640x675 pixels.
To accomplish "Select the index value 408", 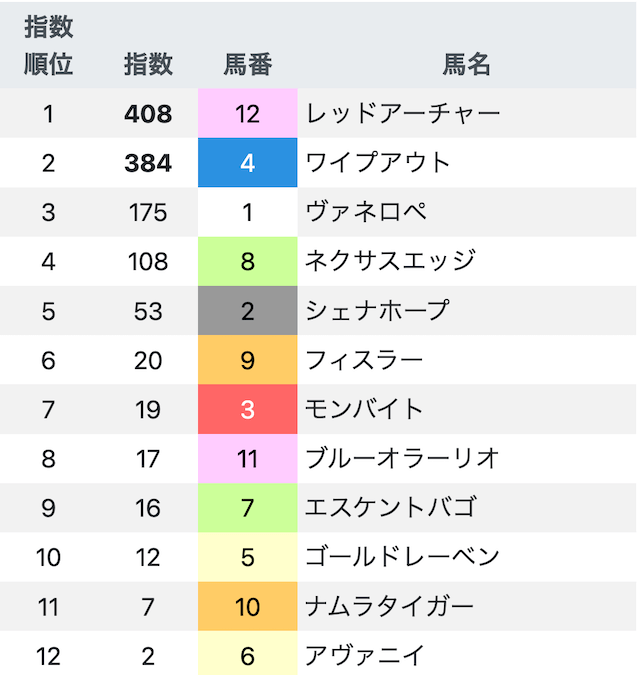I will [148, 114].
